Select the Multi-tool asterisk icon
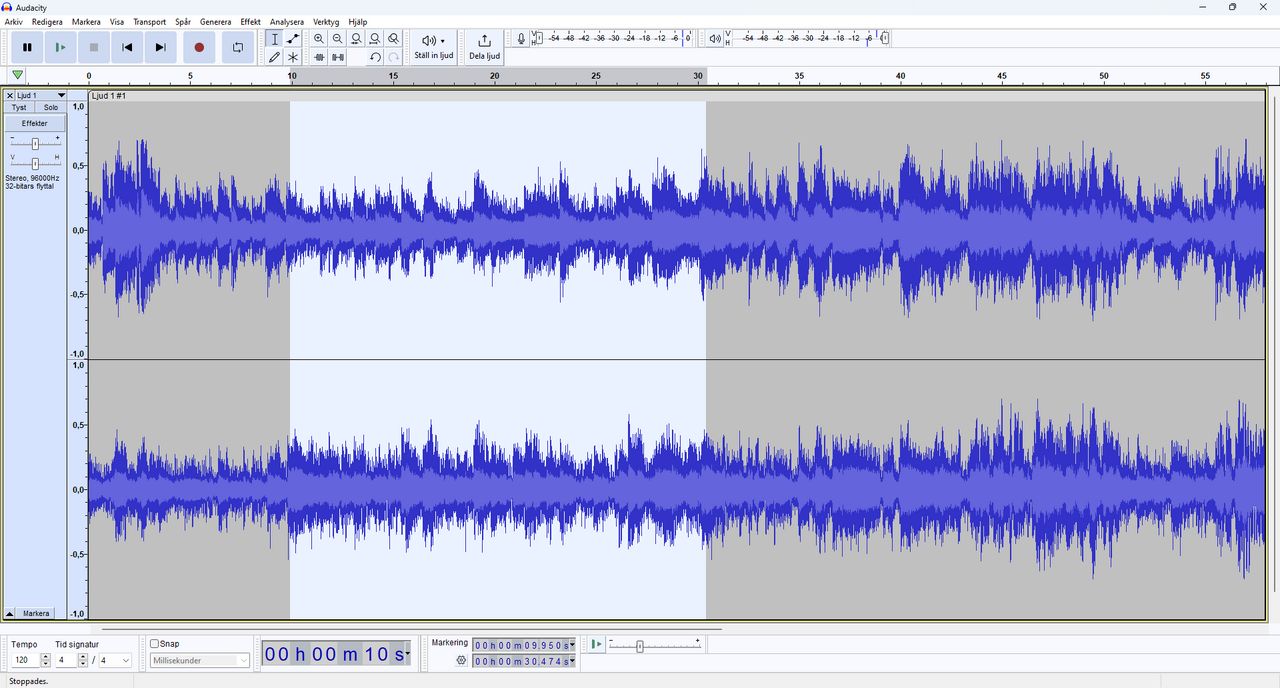Screen dimensions: 1280x688 (x=293, y=57)
